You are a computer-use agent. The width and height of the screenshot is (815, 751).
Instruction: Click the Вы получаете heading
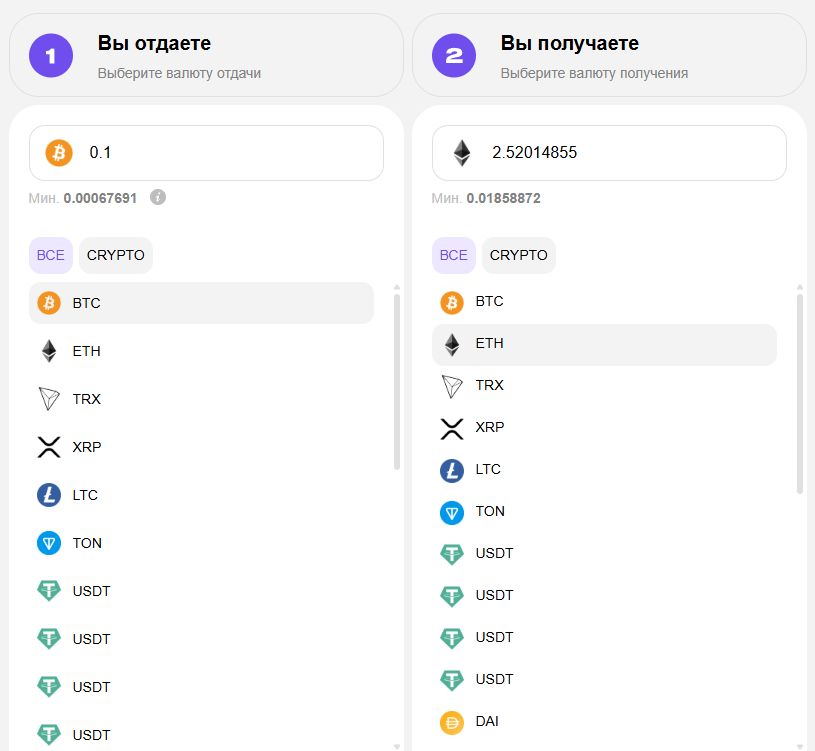click(570, 43)
